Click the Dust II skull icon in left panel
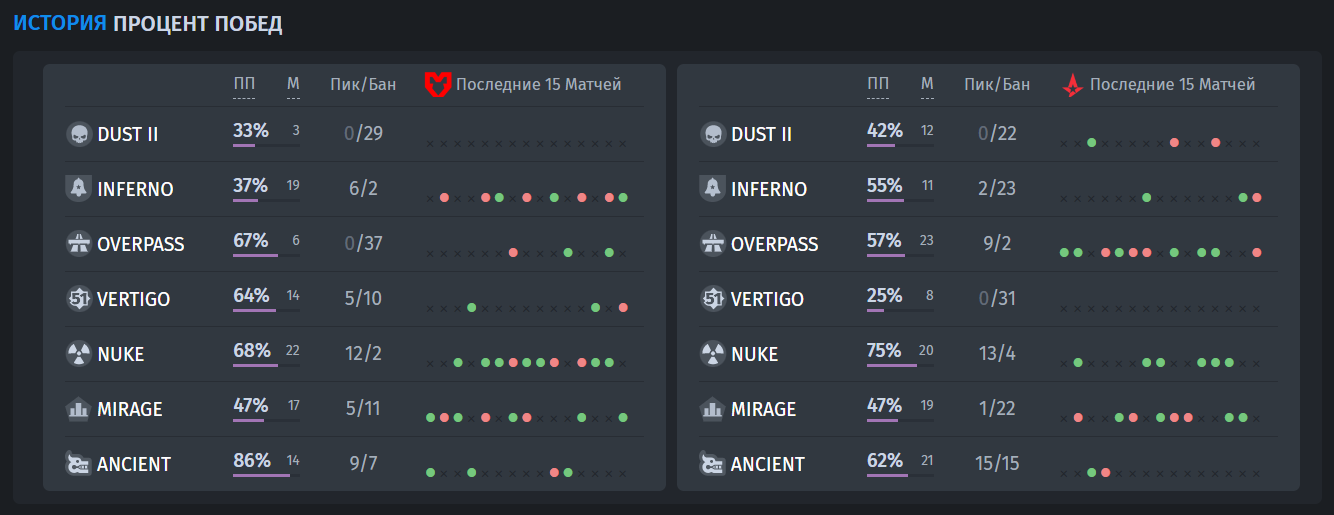1334x515 pixels. (79, 134)
